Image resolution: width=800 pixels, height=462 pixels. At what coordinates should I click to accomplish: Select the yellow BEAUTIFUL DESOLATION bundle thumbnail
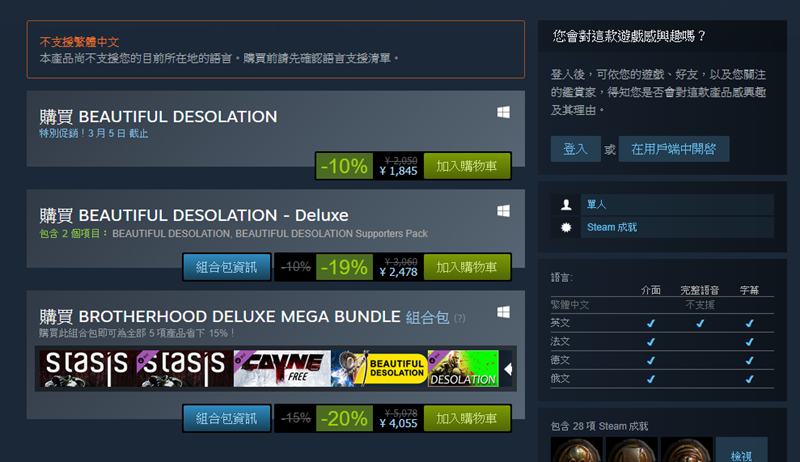point(379,368)
